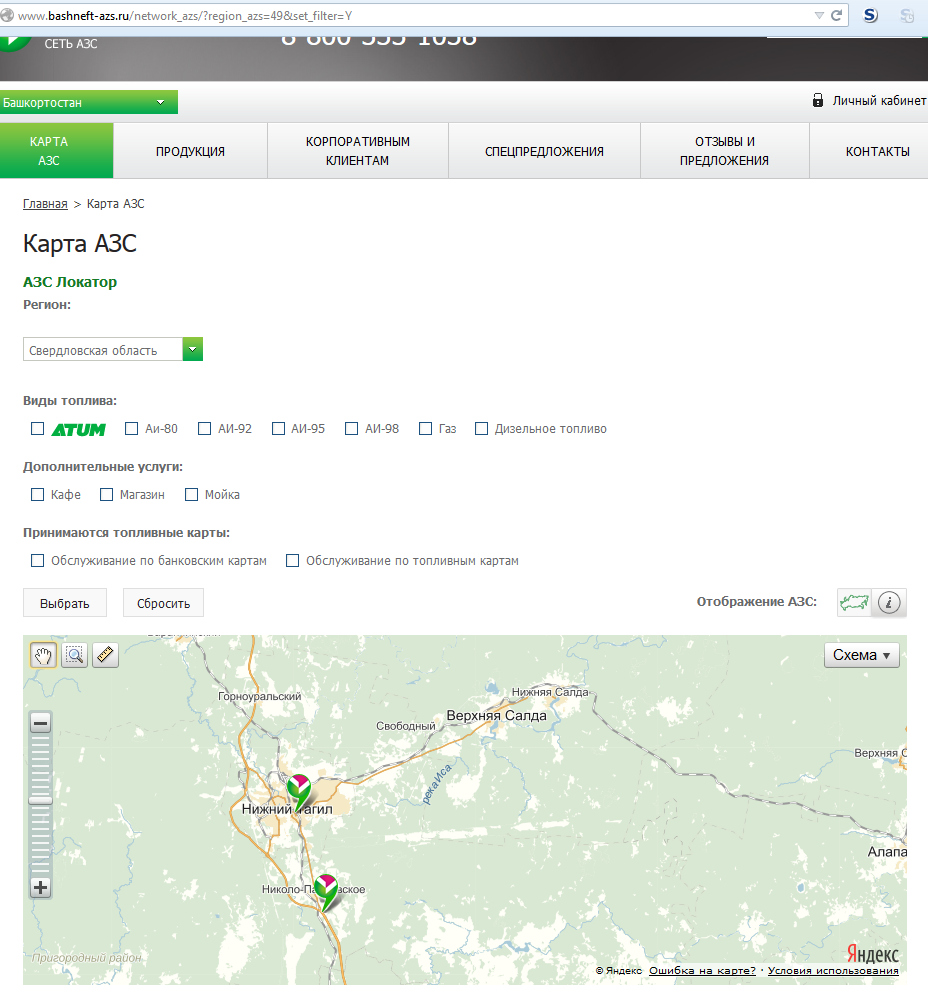Check the Дизельное топливо checkbox

pos(482,429)
